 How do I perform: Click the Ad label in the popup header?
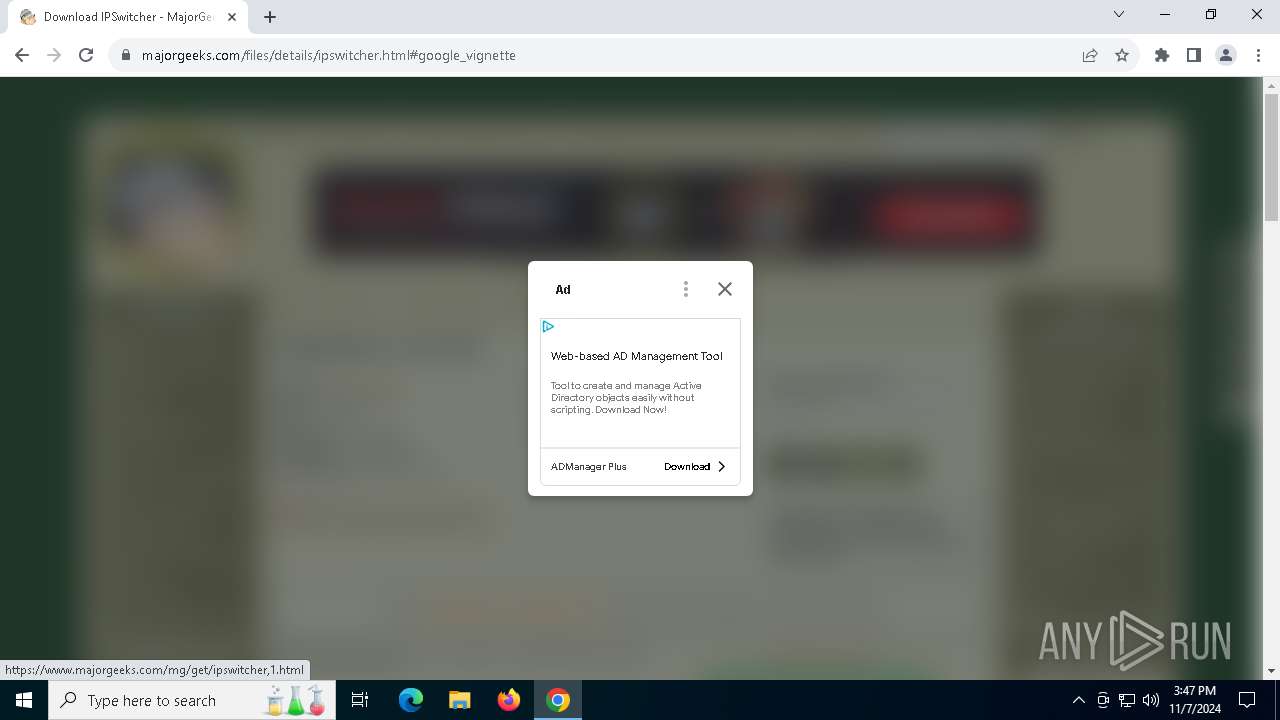[x=563, y=289]
